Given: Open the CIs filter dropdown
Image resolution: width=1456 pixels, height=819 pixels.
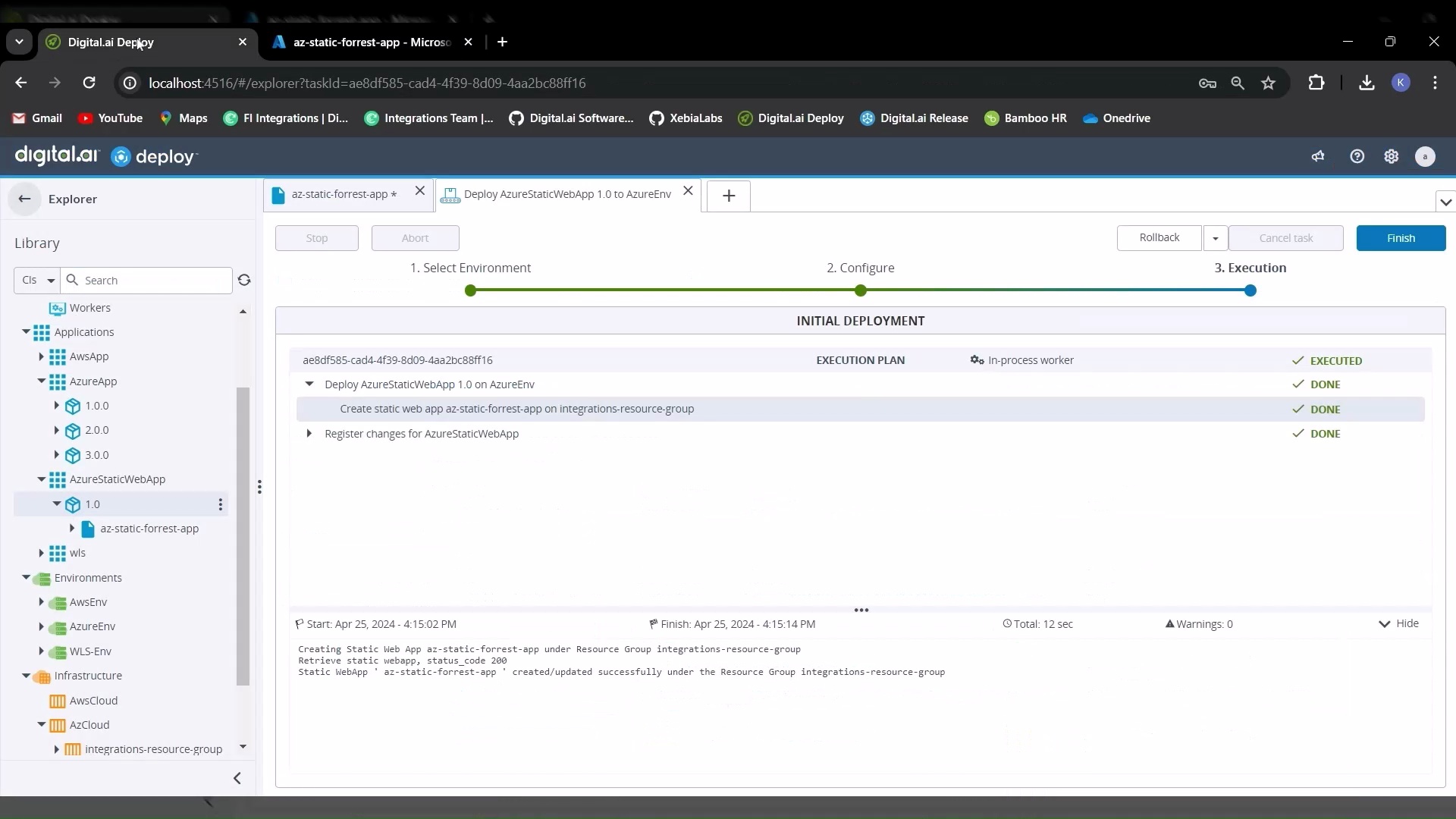Looking at the screenshot, I should [36, 281].
